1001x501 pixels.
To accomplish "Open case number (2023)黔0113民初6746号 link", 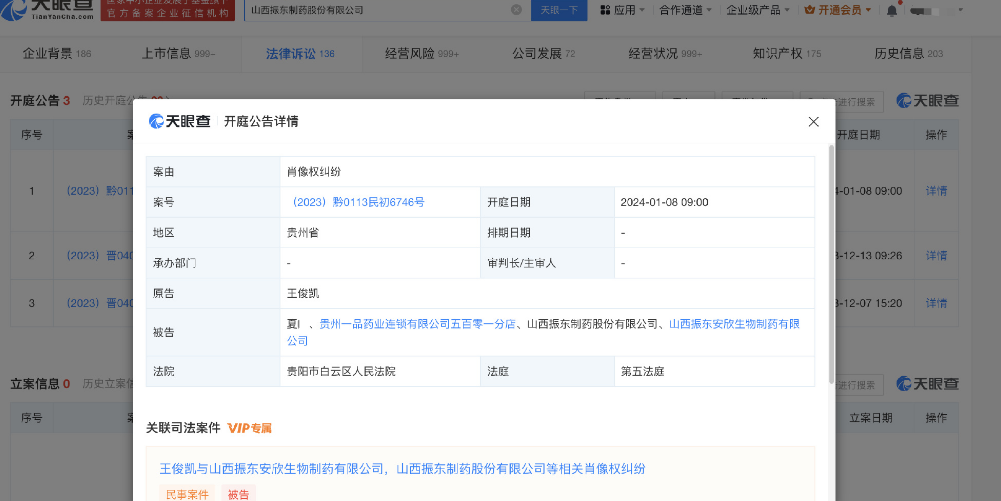I will point(356,202).
